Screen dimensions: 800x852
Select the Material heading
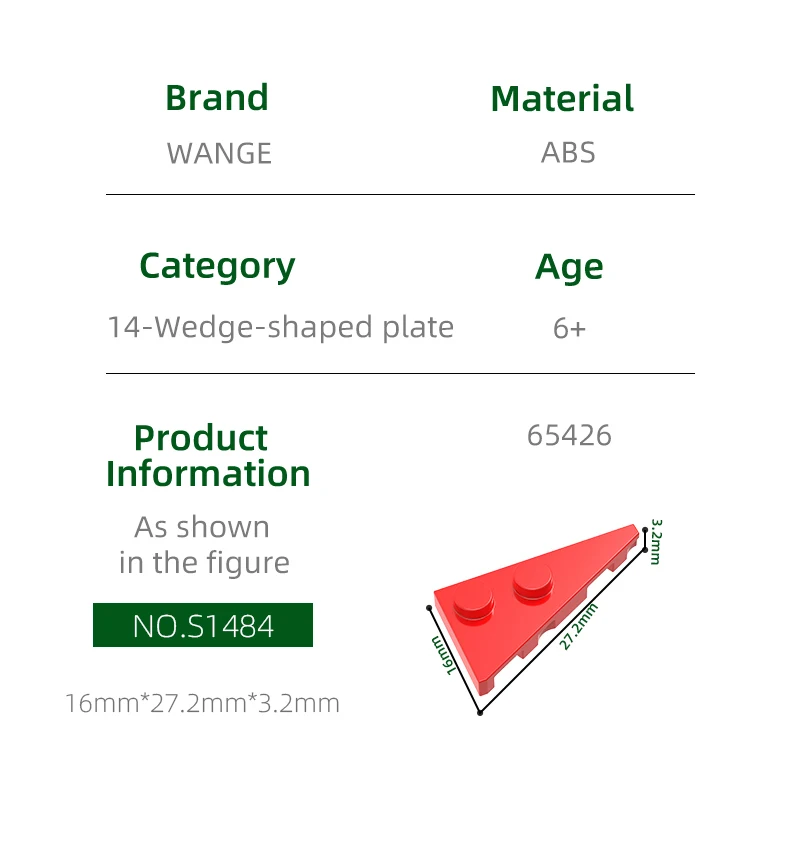coord(562,98)
